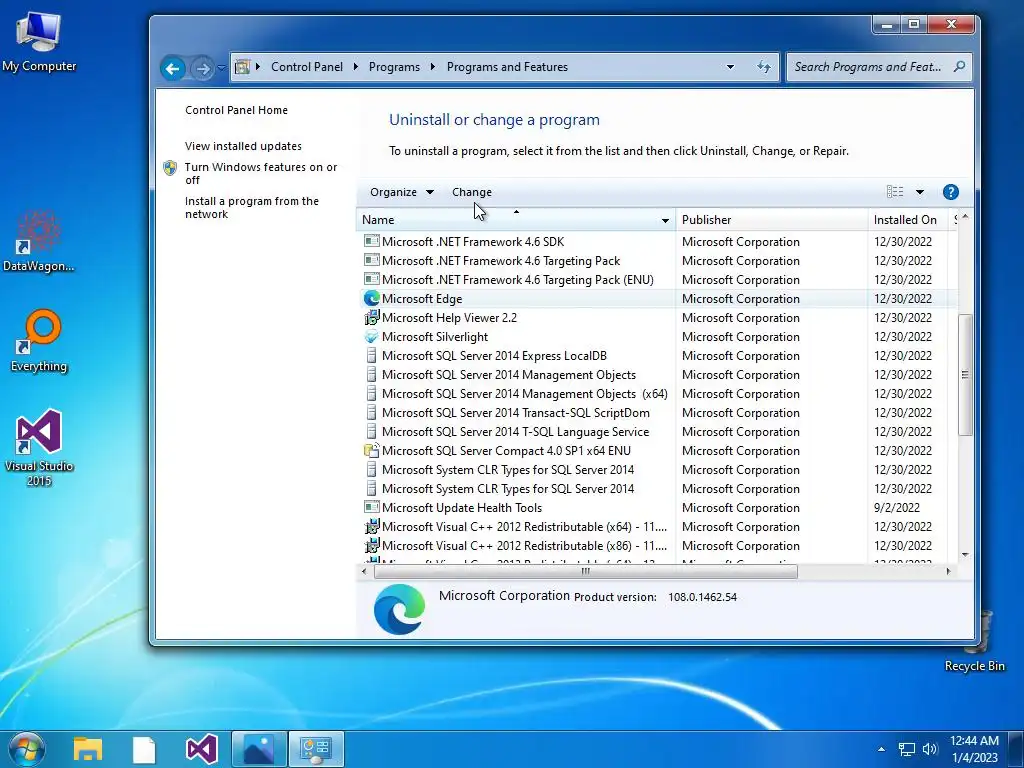1024x768 pixels.
Task: Click the Microsoft Edge icon in list
Action: tap(372, 298)
